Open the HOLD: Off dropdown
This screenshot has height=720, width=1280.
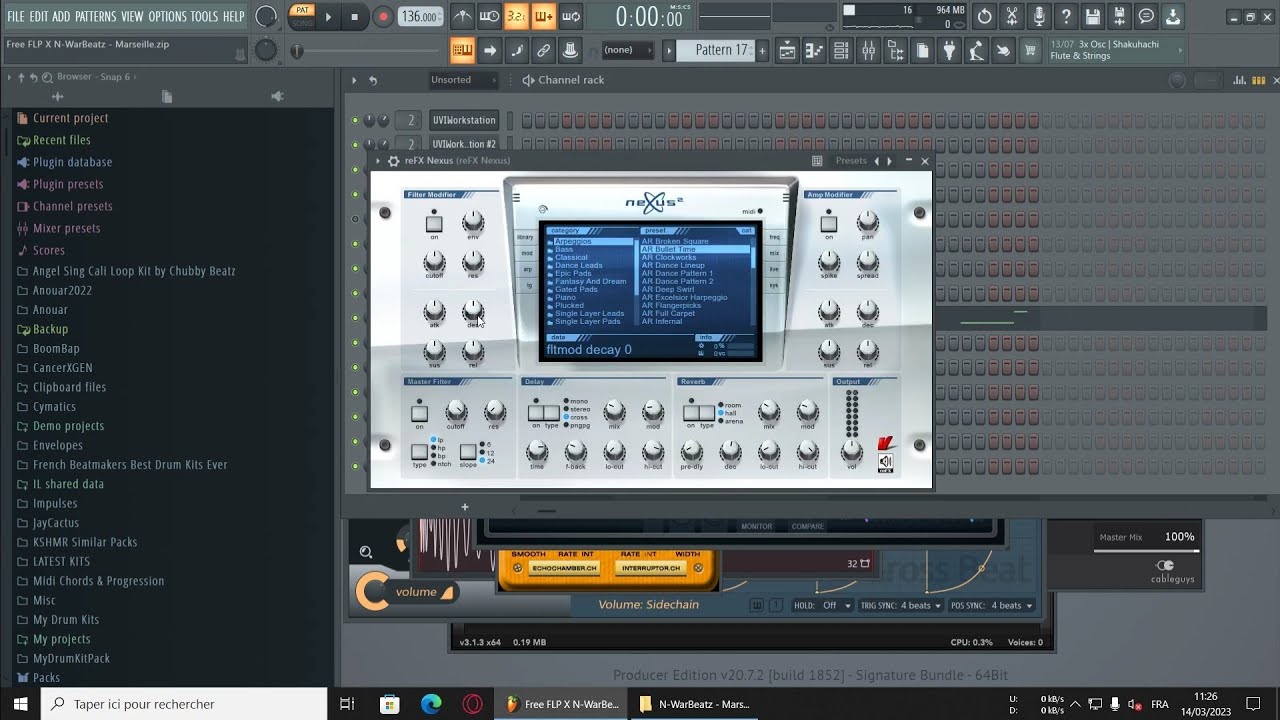coord(822,605)
